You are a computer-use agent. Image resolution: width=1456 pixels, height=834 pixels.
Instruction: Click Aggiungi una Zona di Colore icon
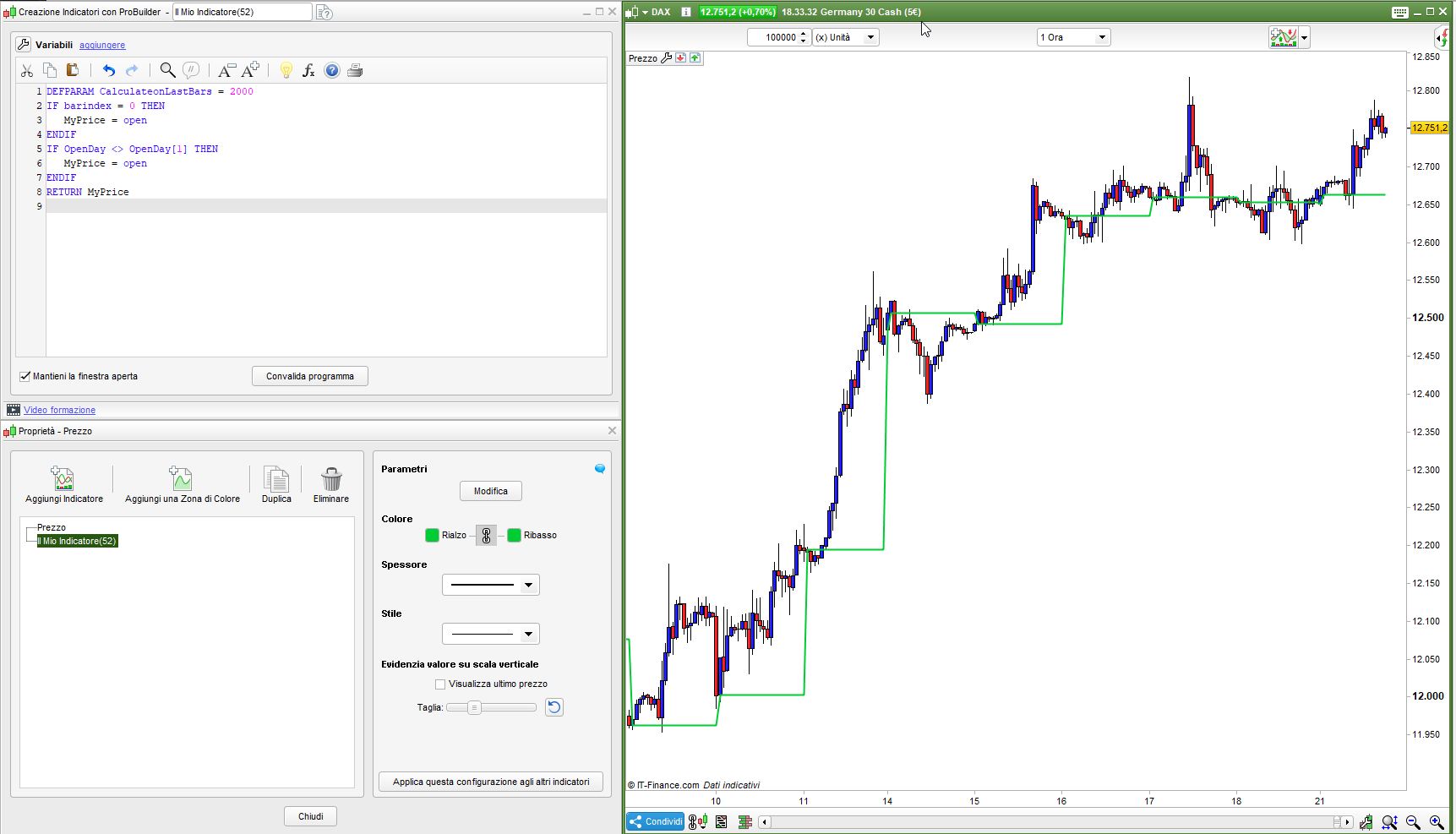(182, 479)
